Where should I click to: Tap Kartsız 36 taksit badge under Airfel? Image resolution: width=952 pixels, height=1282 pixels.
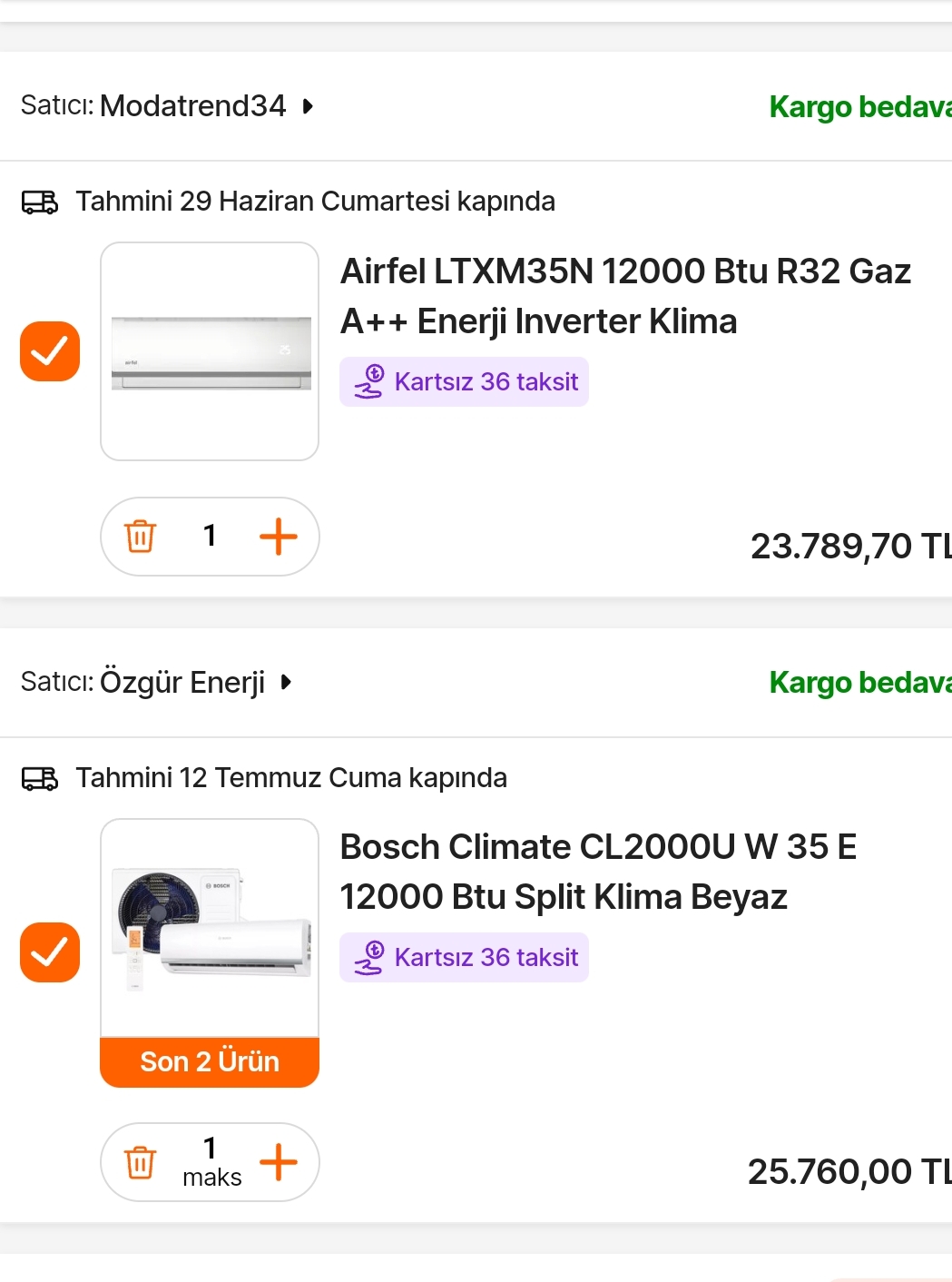464,381
